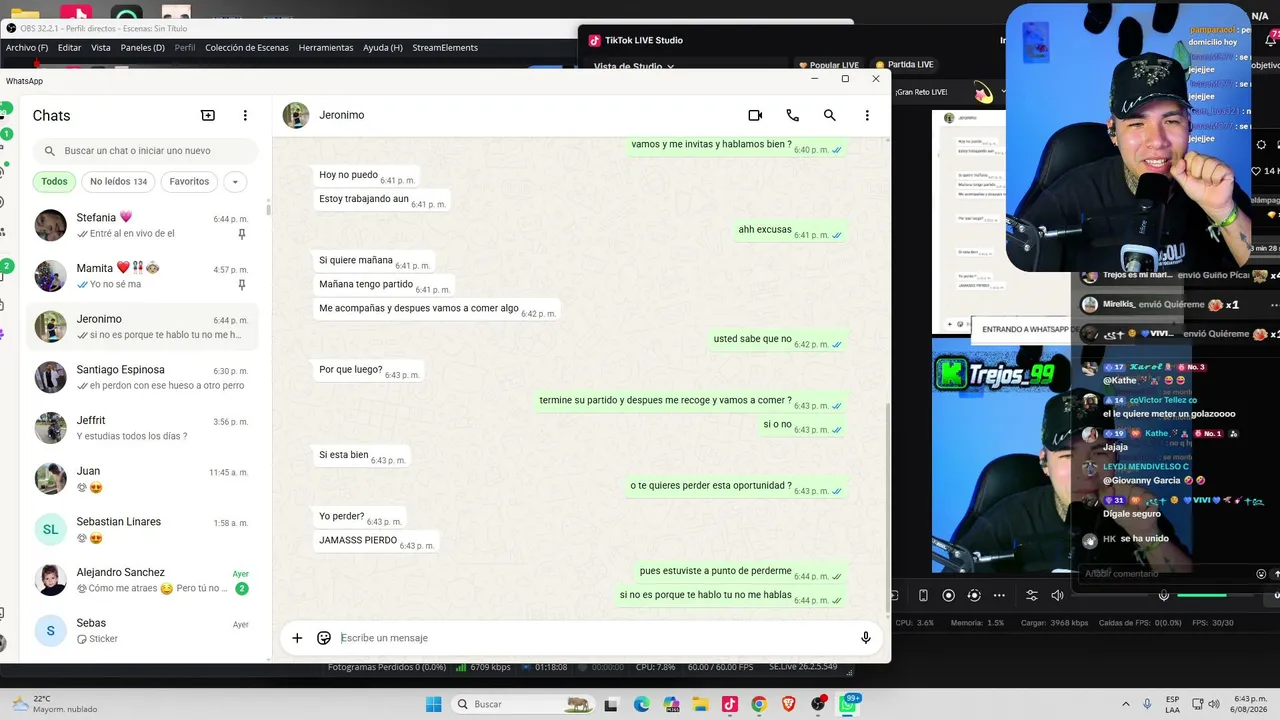Open the audio mixer settings in TikTok Studio
Viewport: 1280px width, 720px height.
1032,595
